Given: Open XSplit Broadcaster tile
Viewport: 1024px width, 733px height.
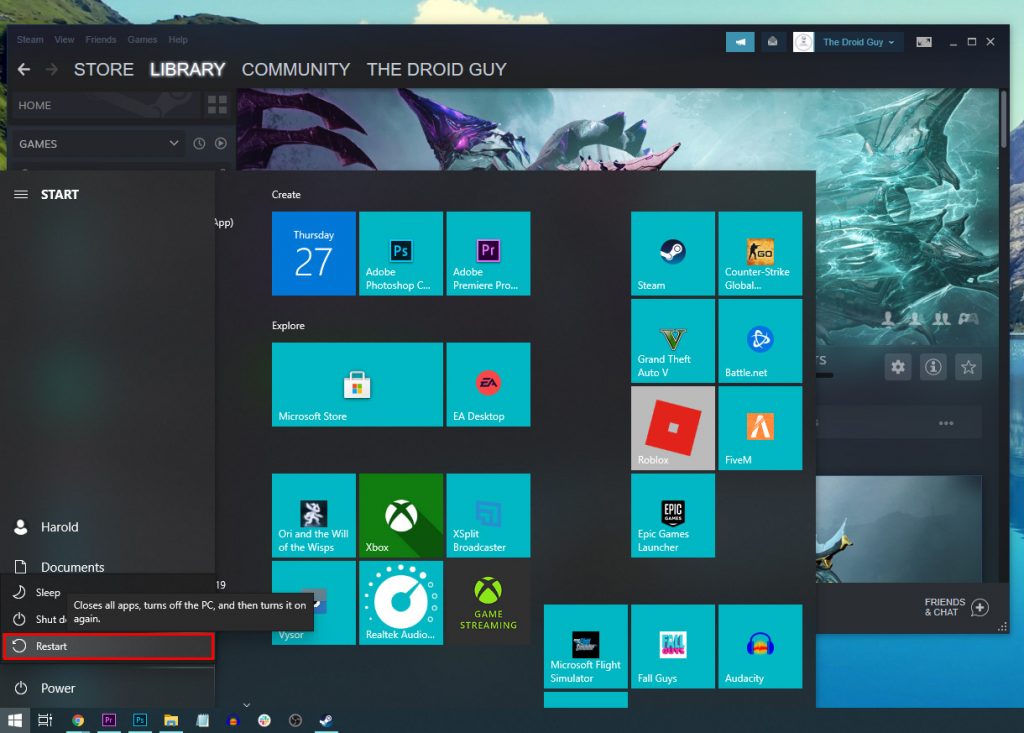Looking at the screenshot, I should point(488,515).
